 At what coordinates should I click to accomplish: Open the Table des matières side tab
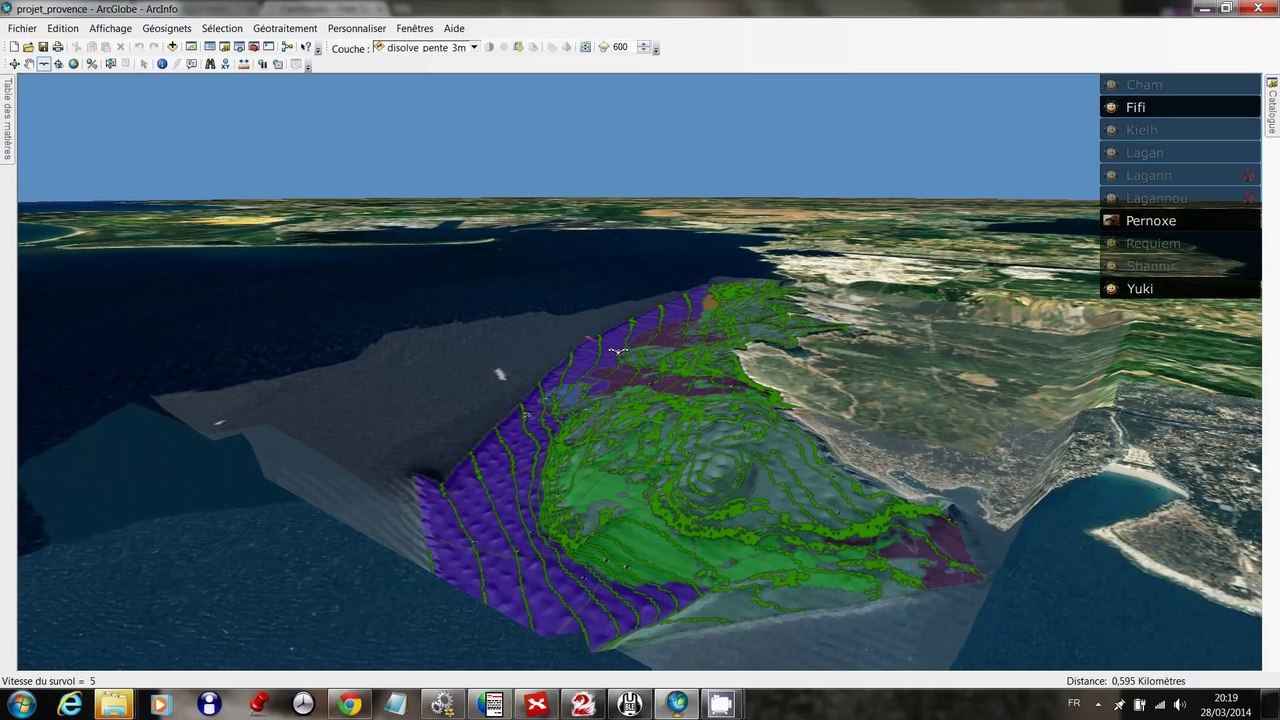(x=8, y=118)
